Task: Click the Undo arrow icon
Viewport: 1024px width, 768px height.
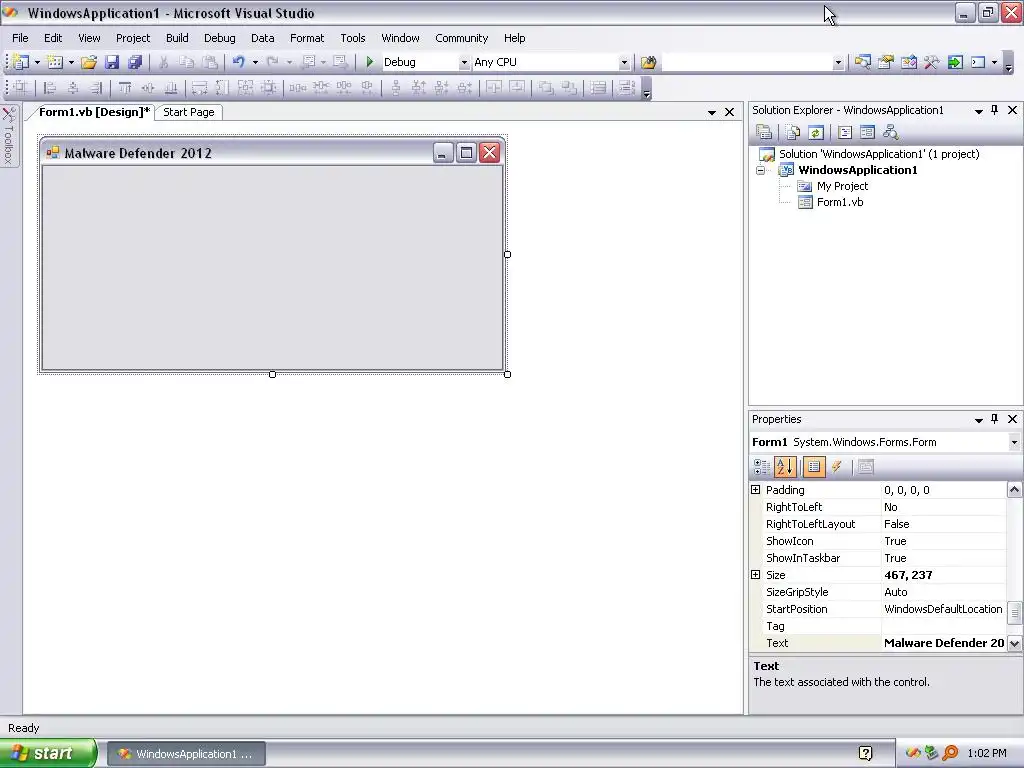Action: click(238, 62)
